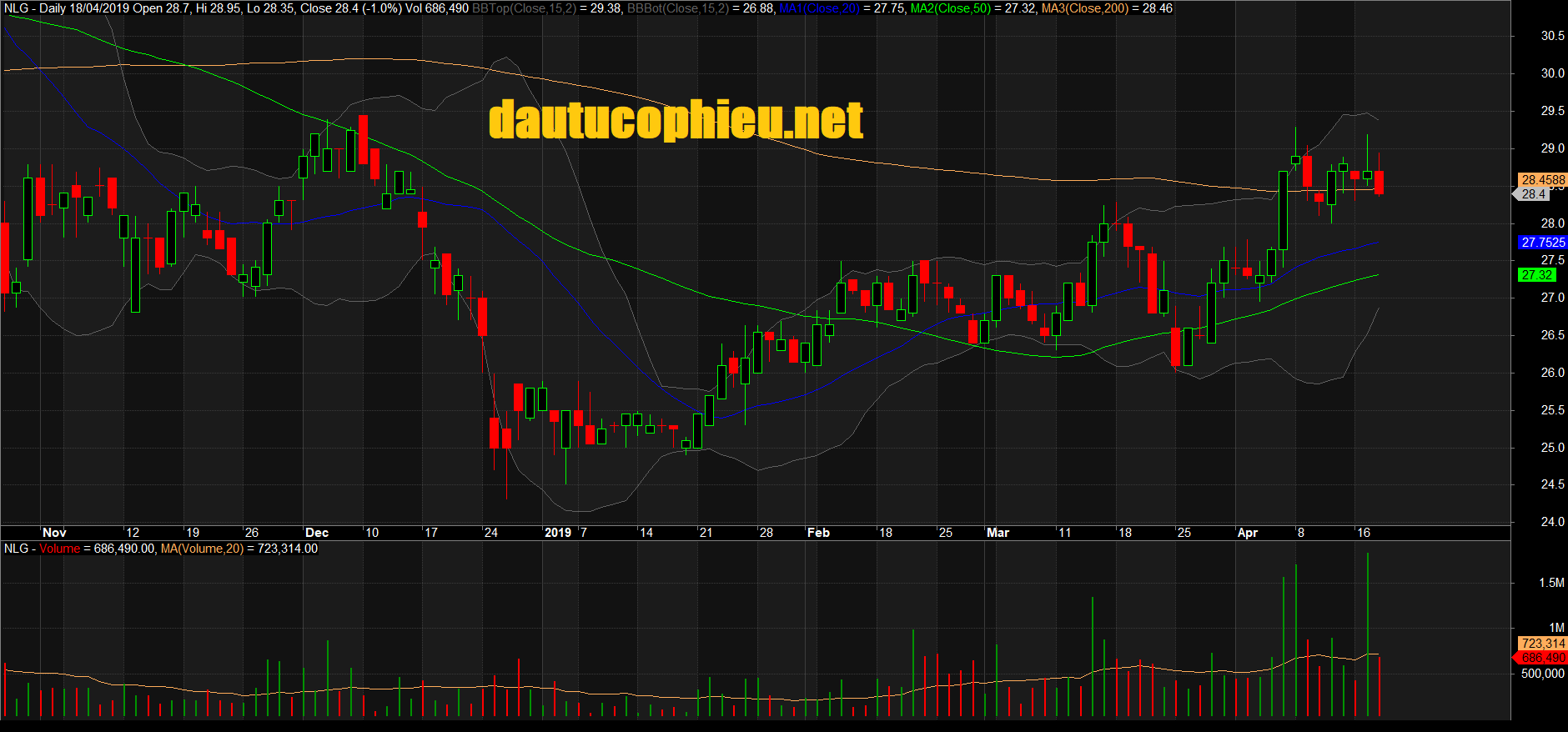Select the BBTop(Close,15,2) label in header
Screen dimensions: 1568x732
[x=524, y=8]
